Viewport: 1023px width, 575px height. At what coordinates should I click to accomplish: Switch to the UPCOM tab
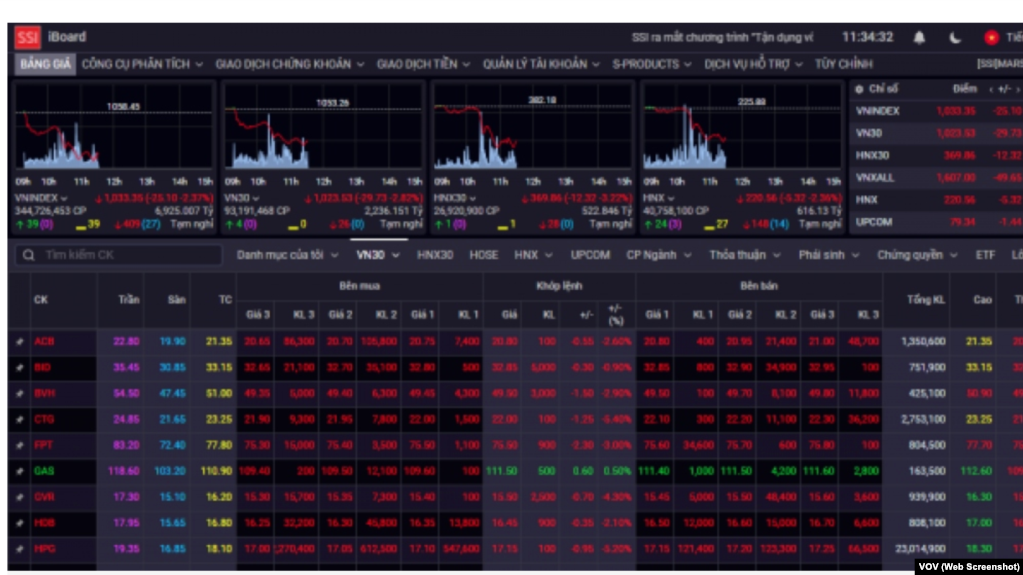[x=590, y=255]
